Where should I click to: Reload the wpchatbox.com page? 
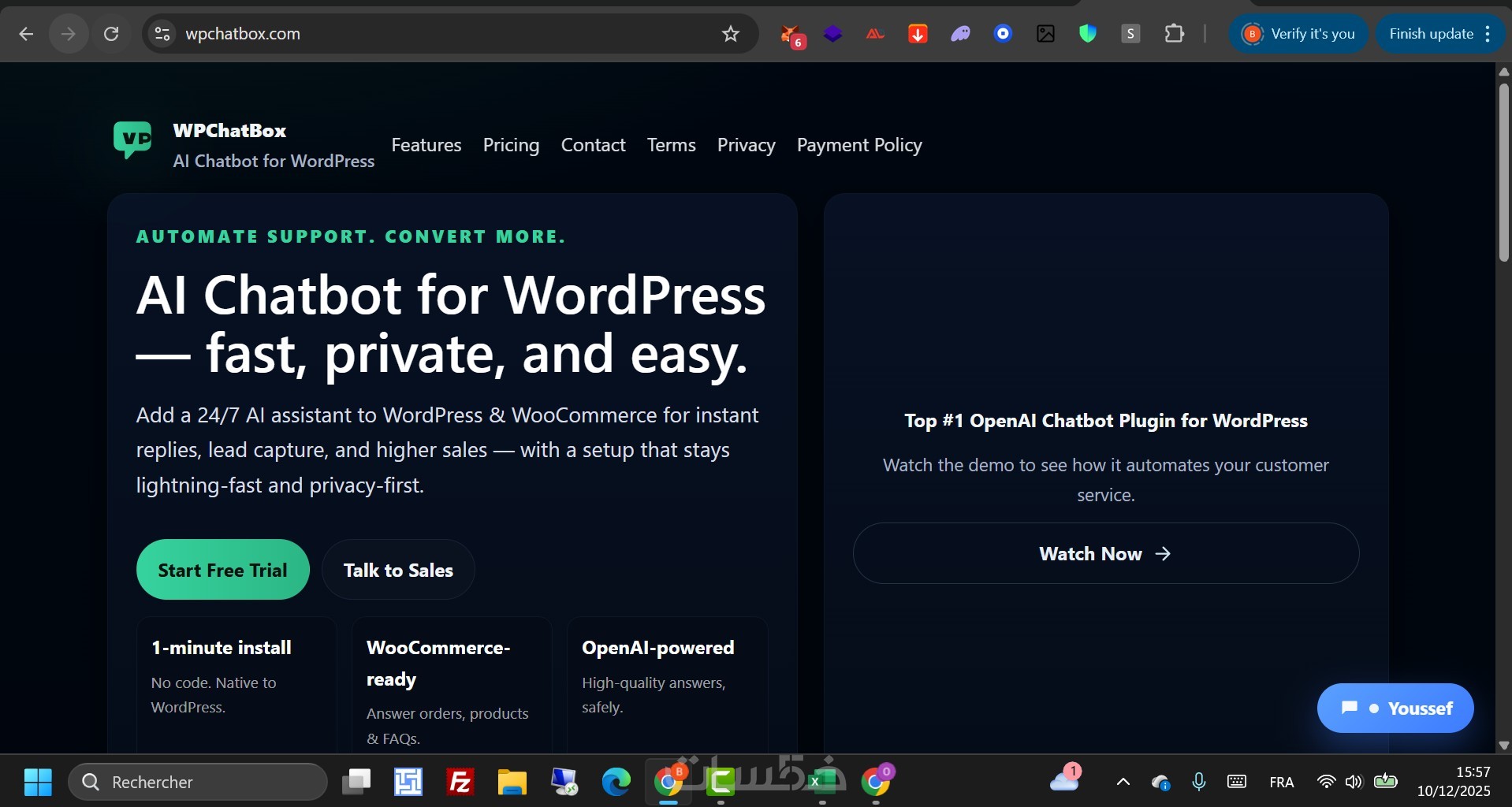(x=112, y=34)
